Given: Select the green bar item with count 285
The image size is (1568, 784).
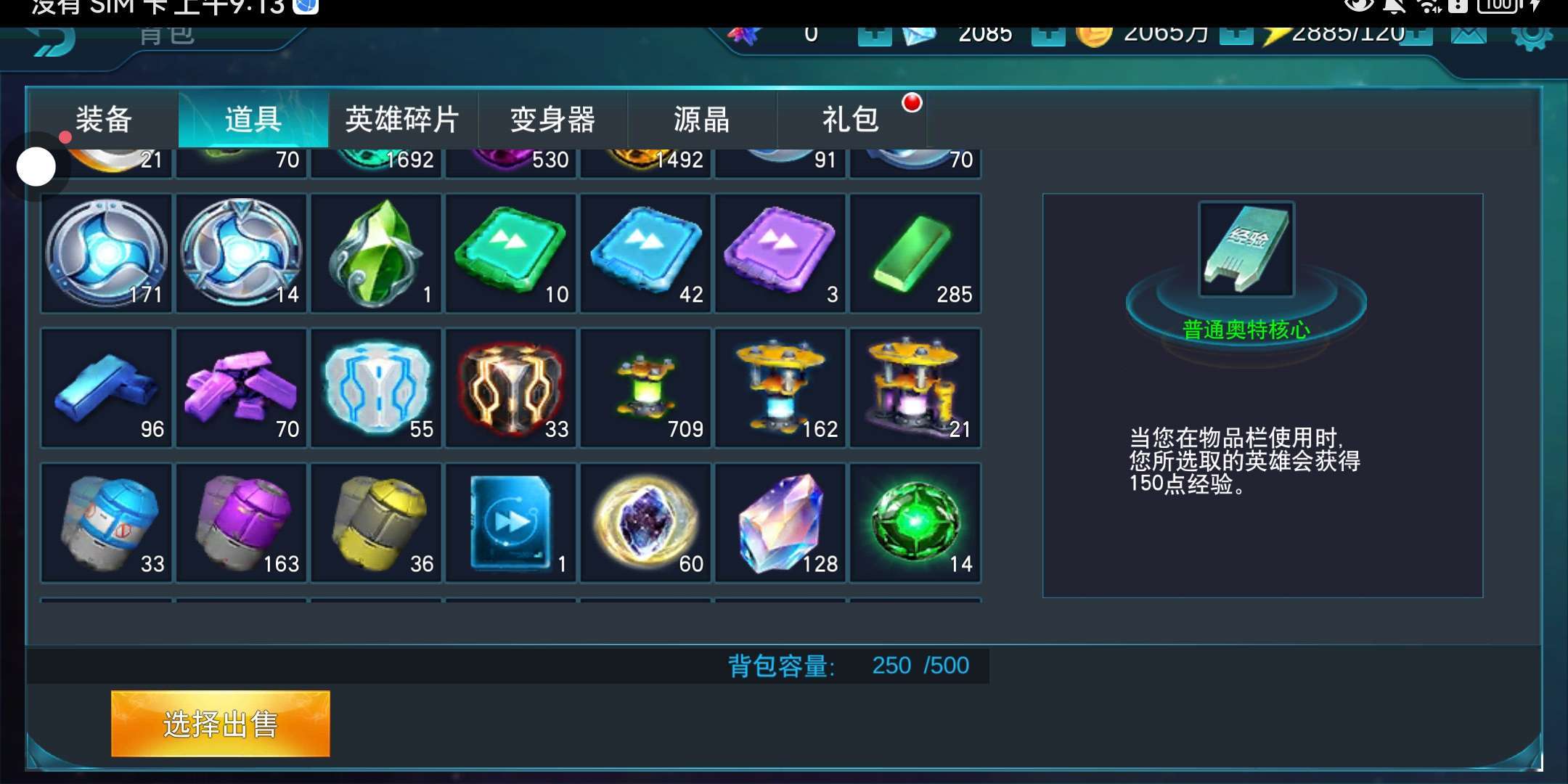Looking at the screenshot, I should (915, 253).
